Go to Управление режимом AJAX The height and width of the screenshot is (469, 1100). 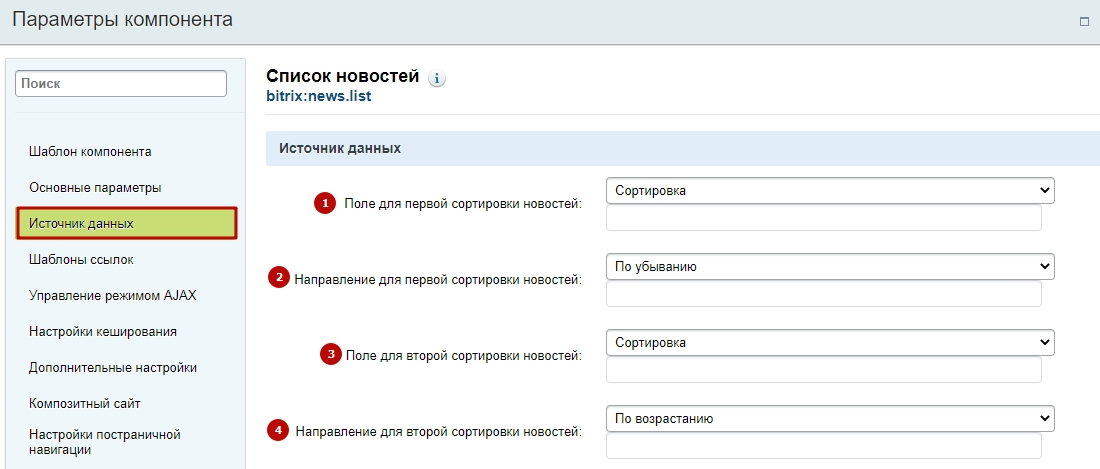click(x=113, y=296)
